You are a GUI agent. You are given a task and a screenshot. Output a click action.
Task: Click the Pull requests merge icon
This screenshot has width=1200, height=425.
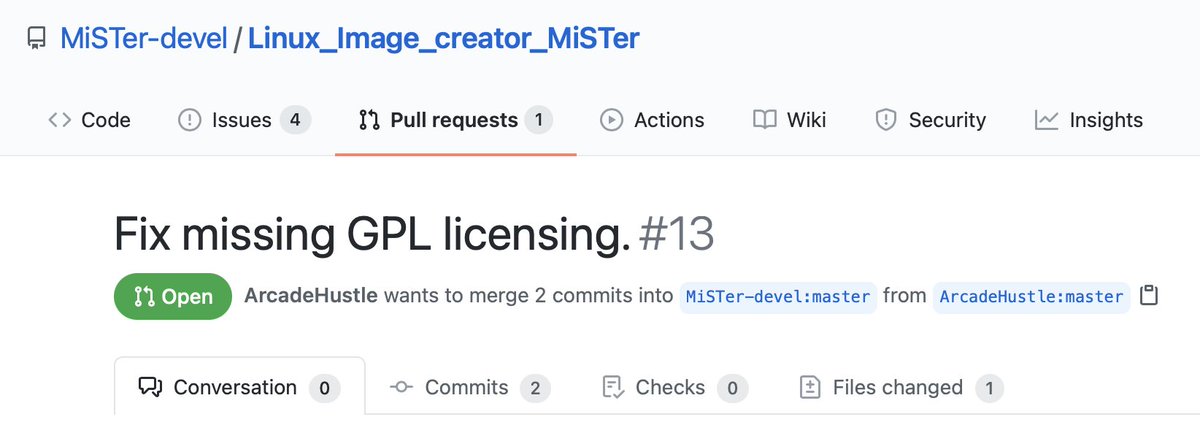(x=369, y=120)
